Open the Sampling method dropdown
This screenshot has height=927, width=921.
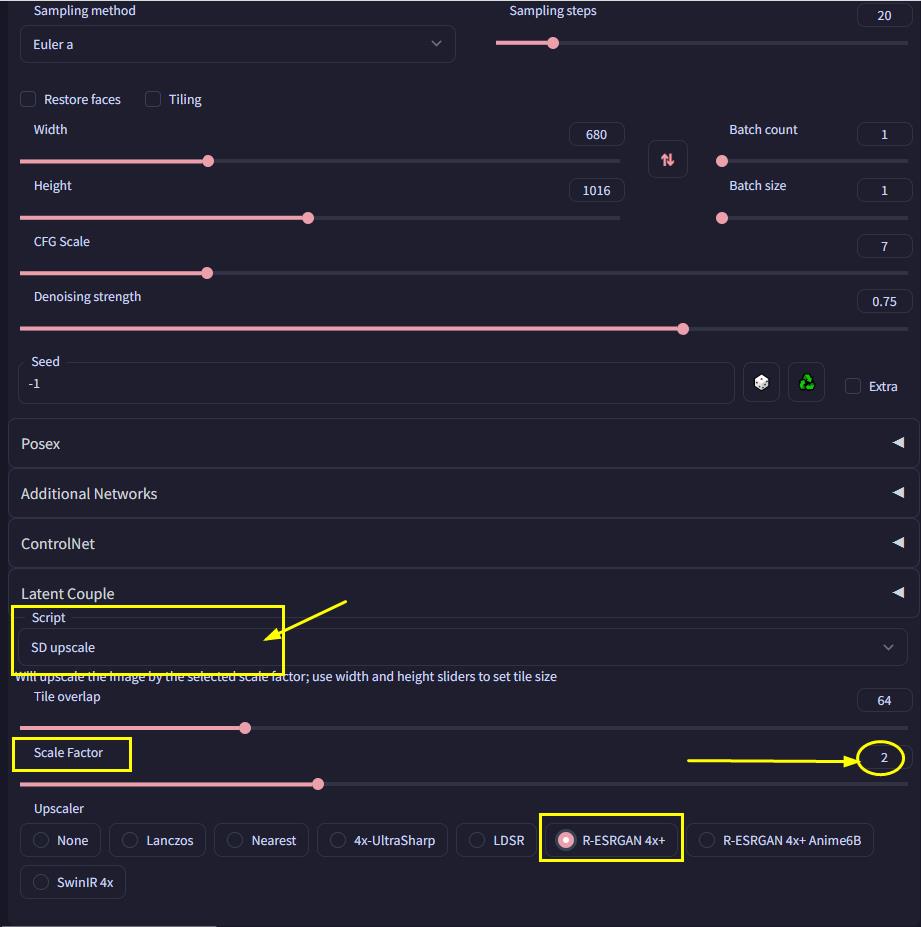coord(238,44)
